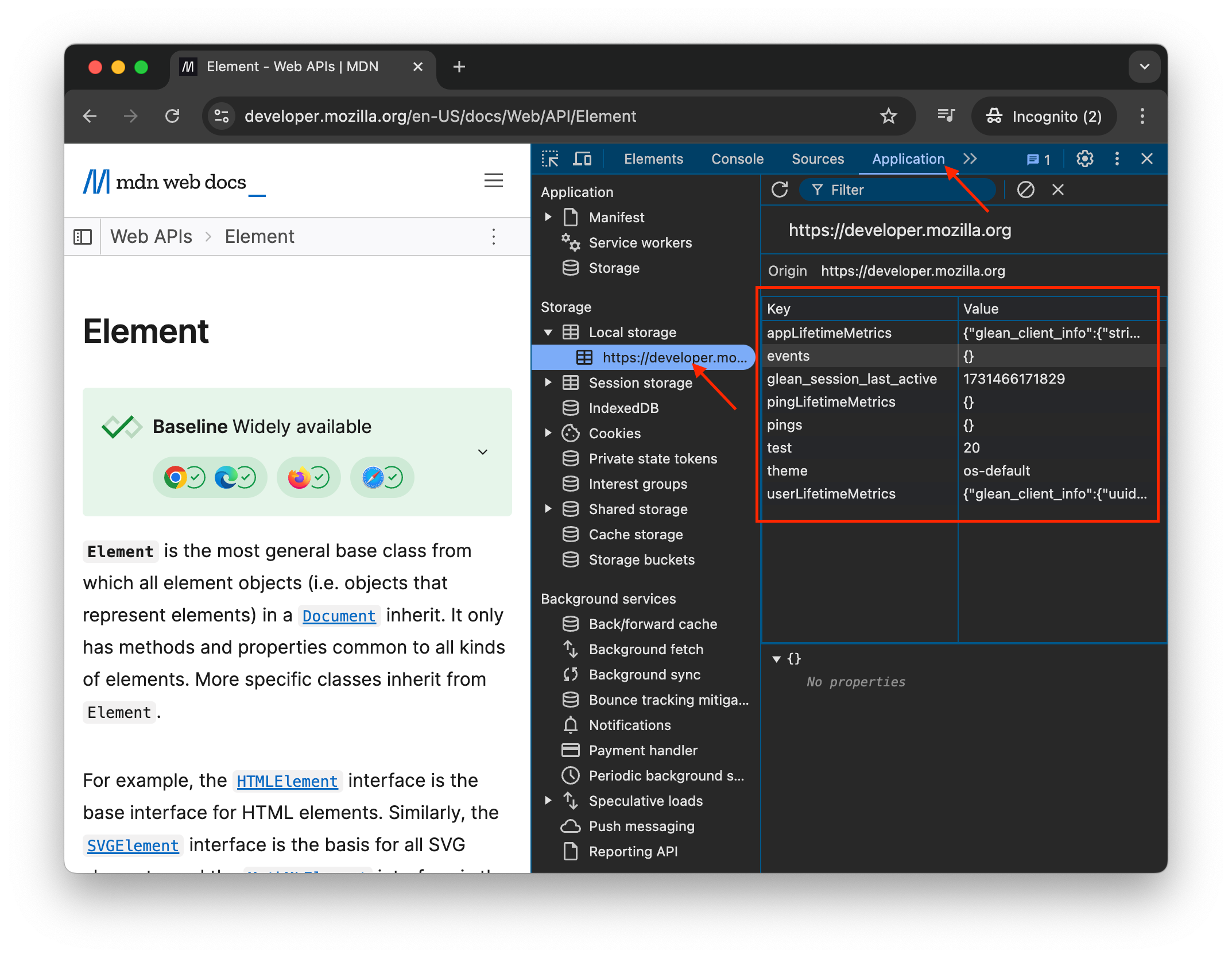Click the mdn web docs logo
Screen dimensions: 1232x958
(173, 182)
